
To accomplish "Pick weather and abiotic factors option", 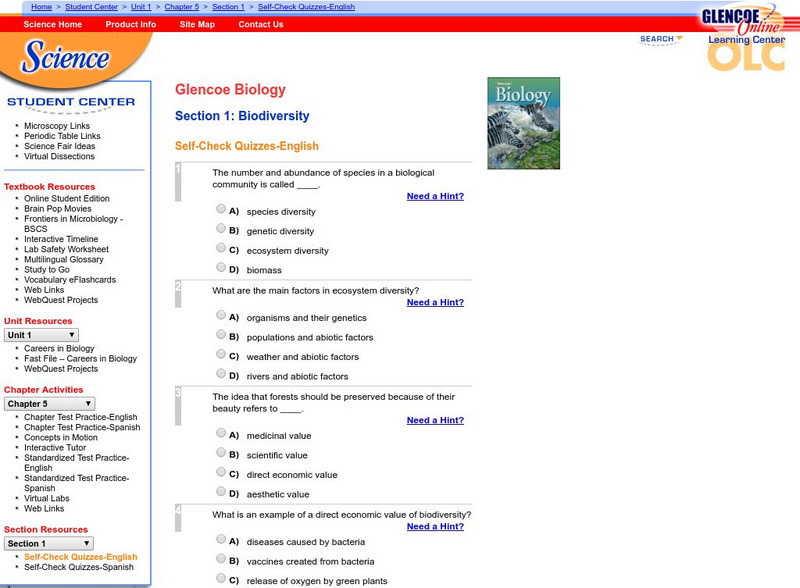I will [x=221, y=354].
